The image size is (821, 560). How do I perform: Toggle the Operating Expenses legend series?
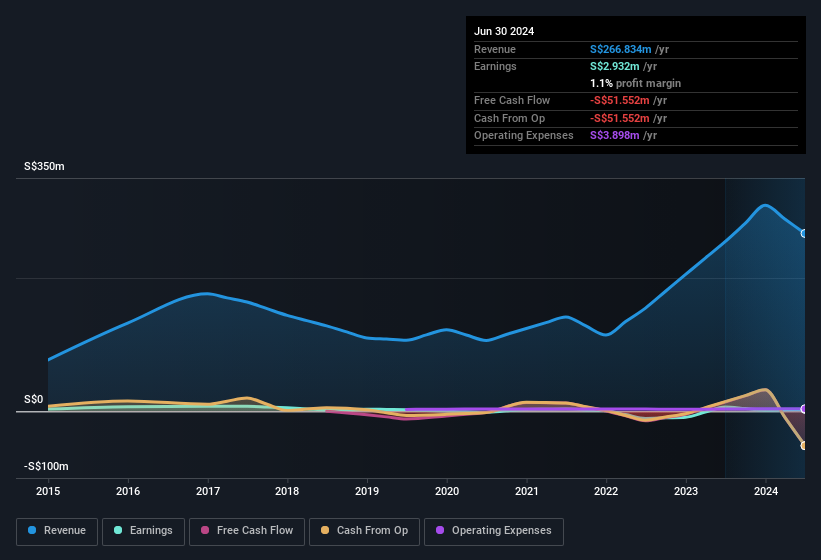pos(493,531)
